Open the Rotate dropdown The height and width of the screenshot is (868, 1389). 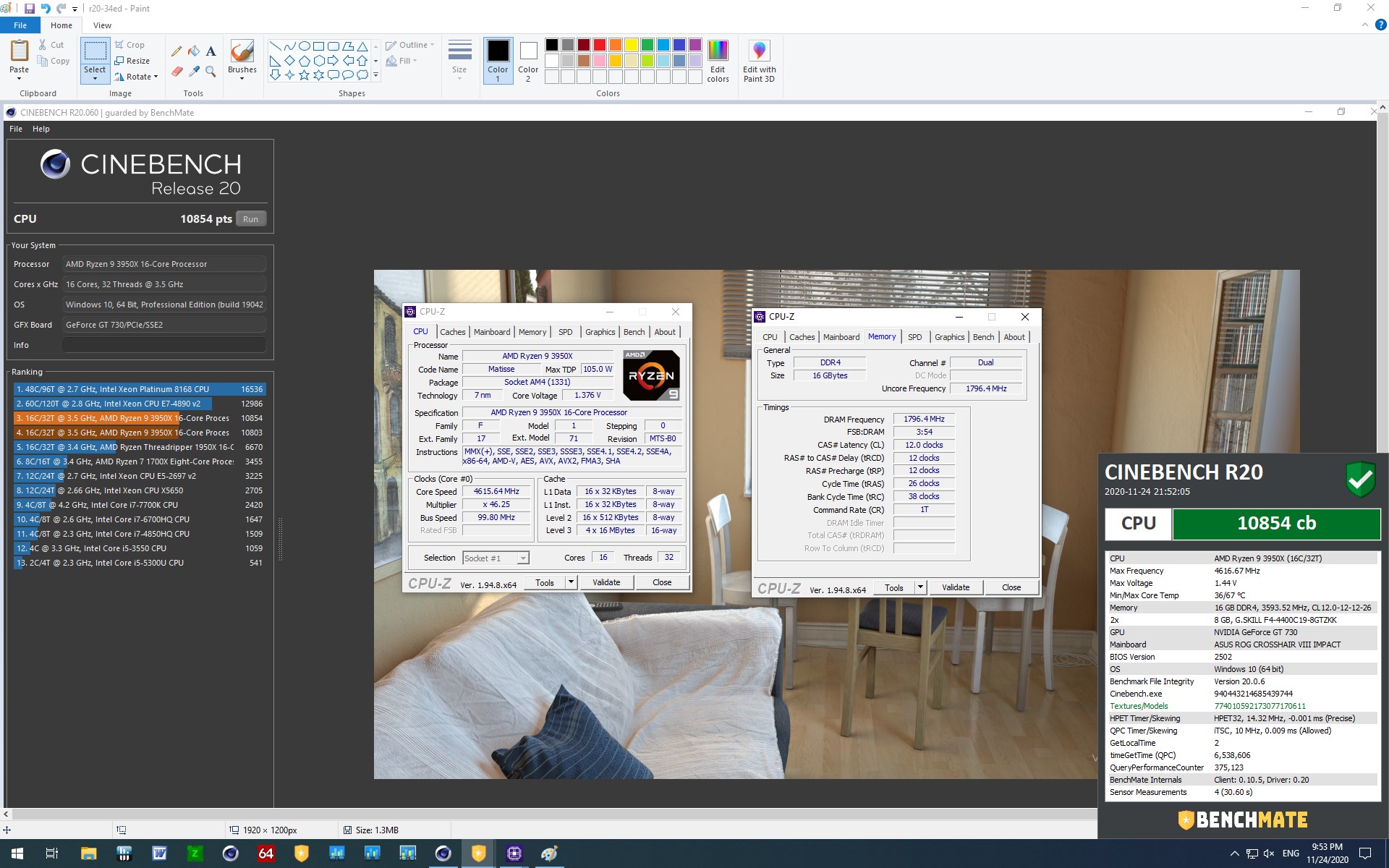point(136,77)
